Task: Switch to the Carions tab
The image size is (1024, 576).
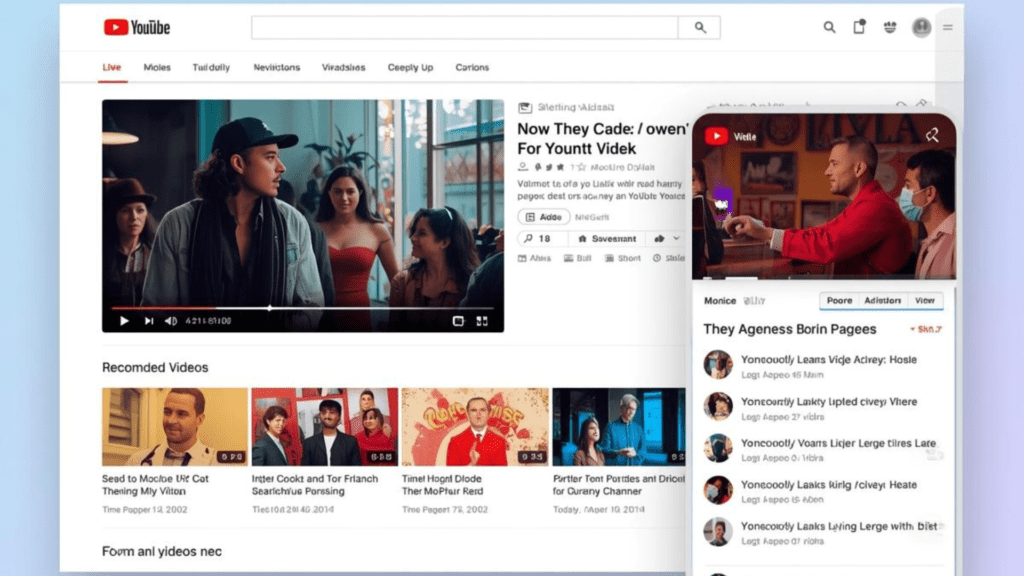Action: (471, 67)
